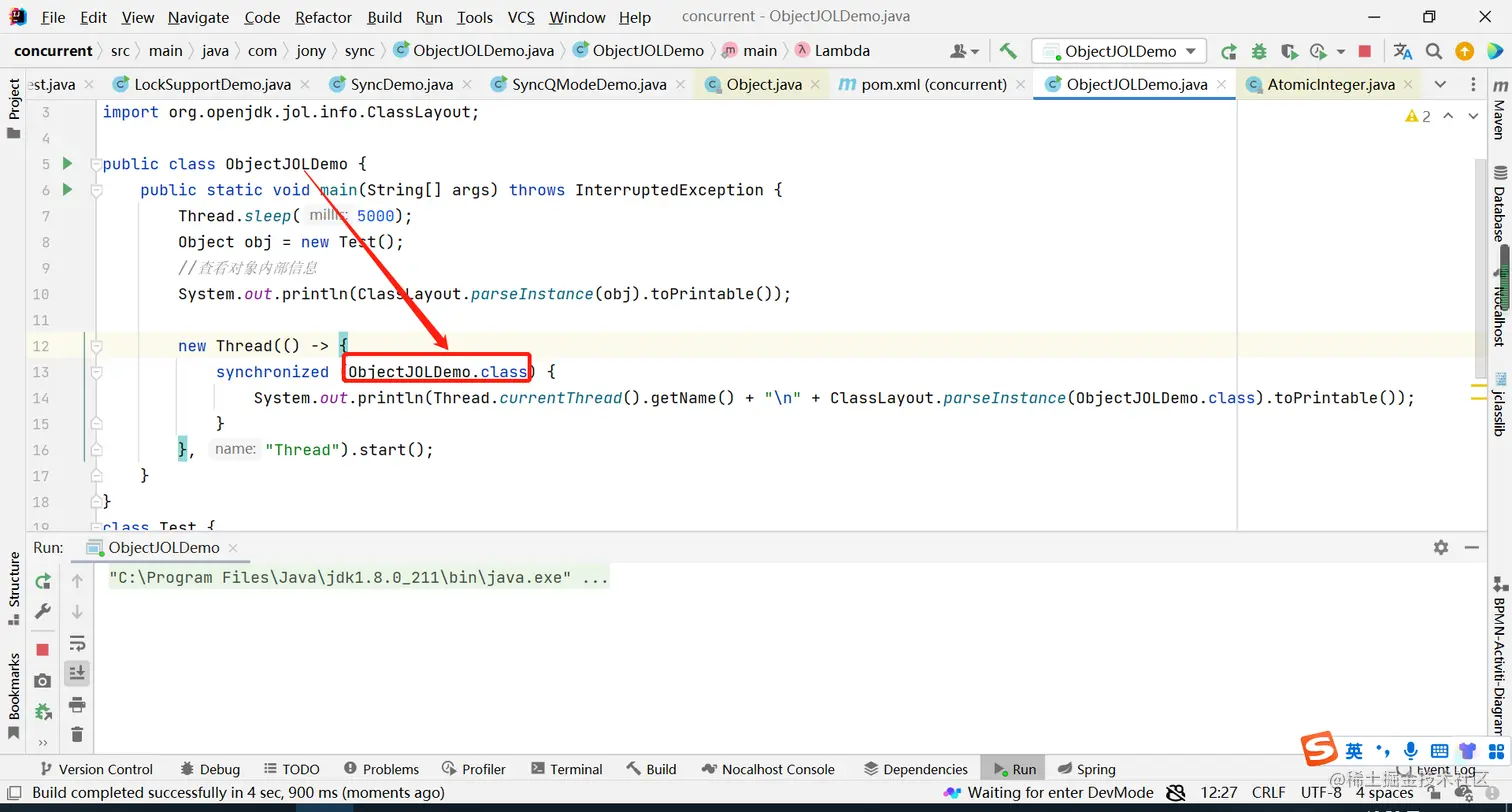Click the run gutter icon beside class ObjectJOLDemo
Viewport: 1512px width, 812px height.
(67, 163)
